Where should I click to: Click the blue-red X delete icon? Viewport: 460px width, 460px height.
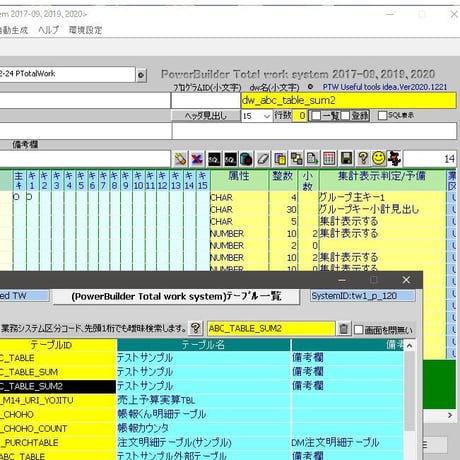pyautogui.click(x=197, y=159)
